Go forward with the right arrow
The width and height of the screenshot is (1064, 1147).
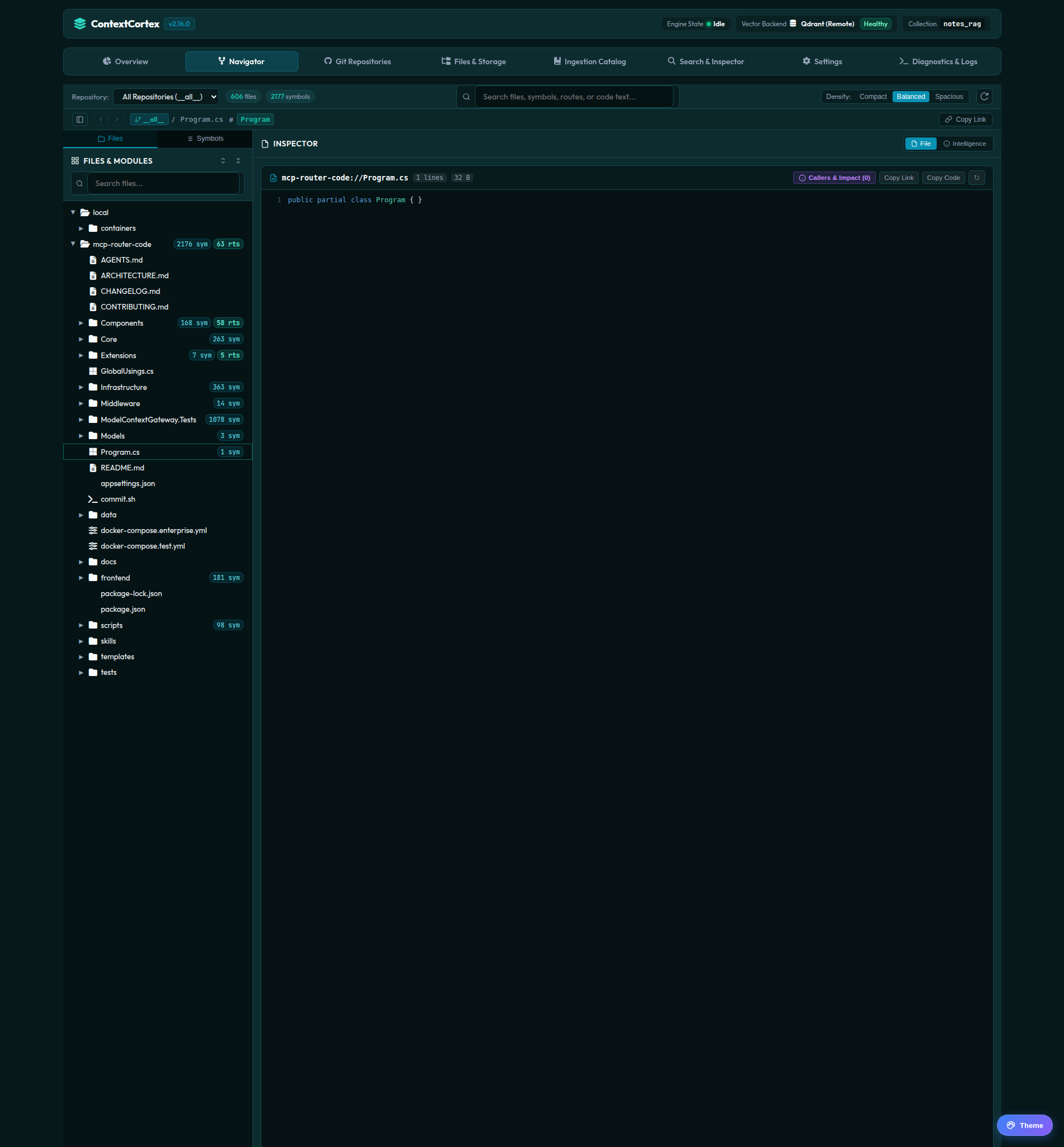pos(117,119)
